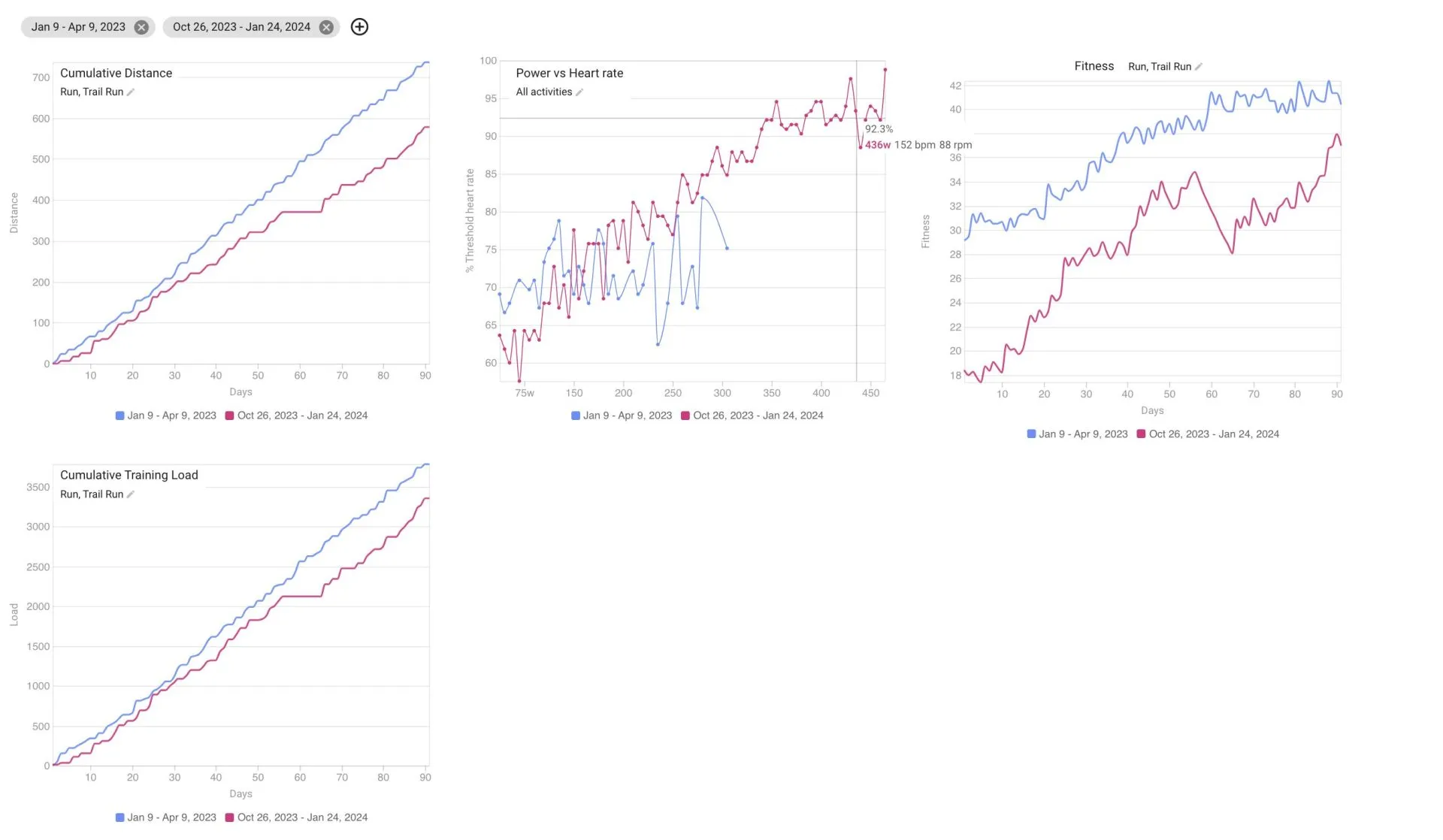Click All activities label under Power vs Heart rate
This screenshot has height=840, width=1443.
(544, 92)
